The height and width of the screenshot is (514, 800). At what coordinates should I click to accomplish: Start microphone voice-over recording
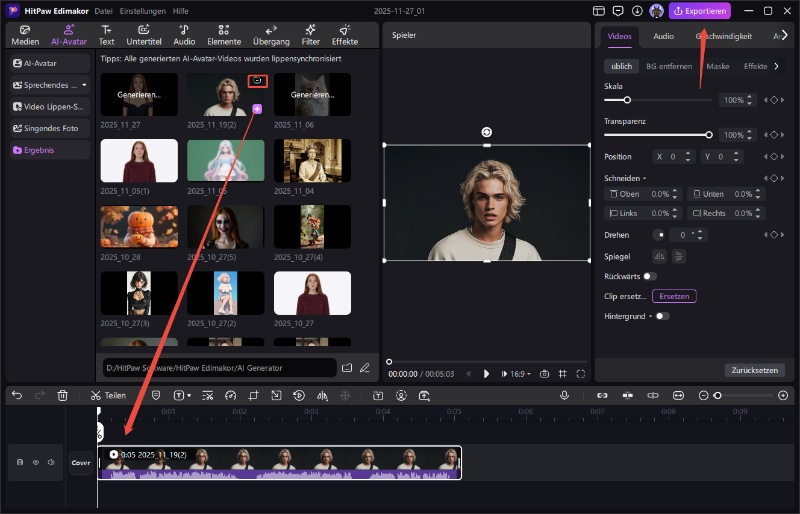tap(565, 395)
